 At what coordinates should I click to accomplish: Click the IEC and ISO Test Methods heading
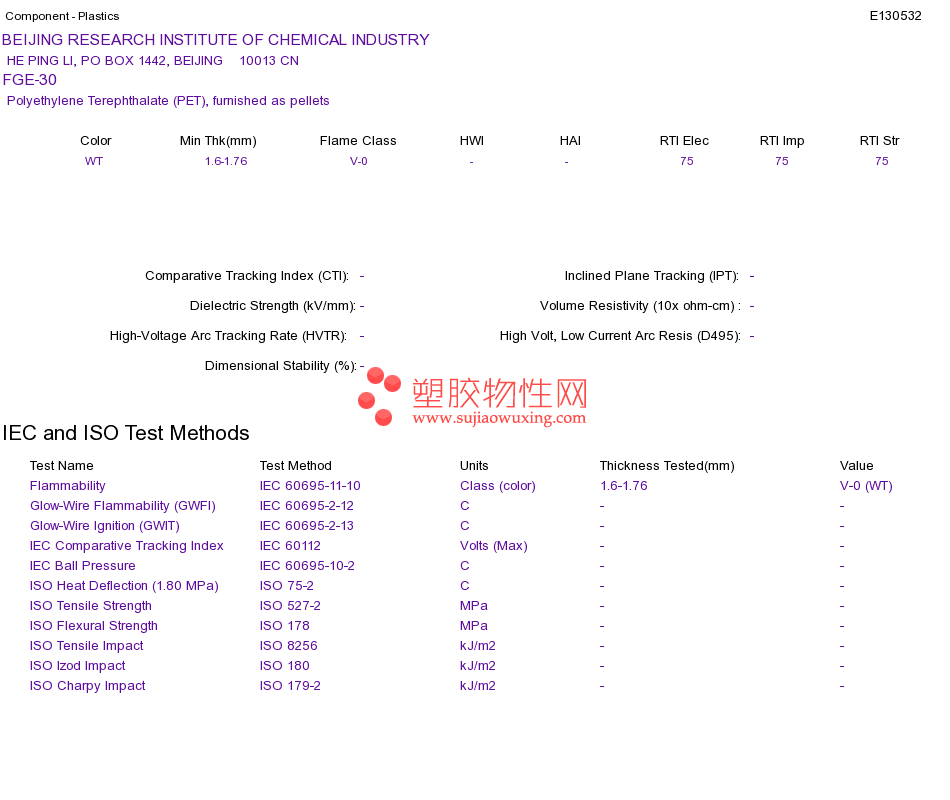pyautogui.click(x=126, y=433)
